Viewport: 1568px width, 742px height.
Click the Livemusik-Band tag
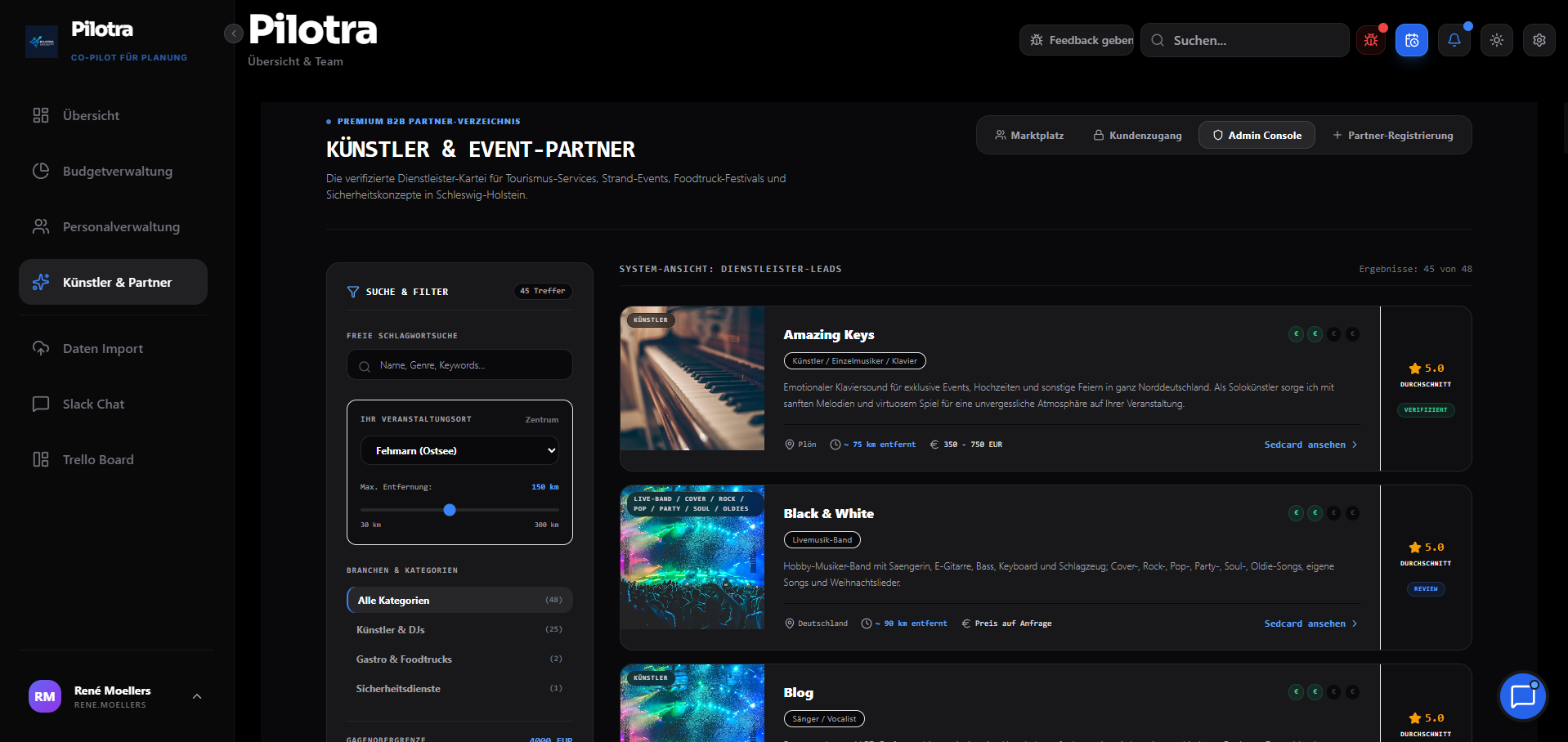point(822,539)
